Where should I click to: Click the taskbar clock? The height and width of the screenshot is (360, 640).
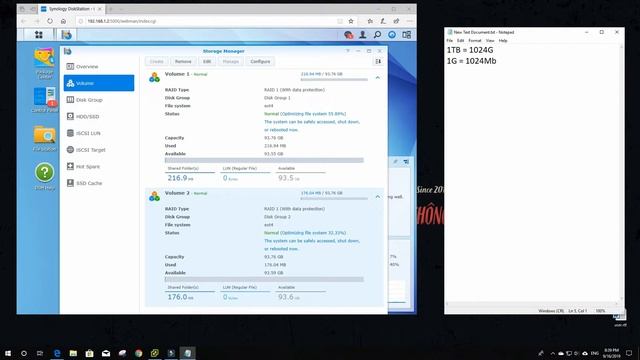611,353
